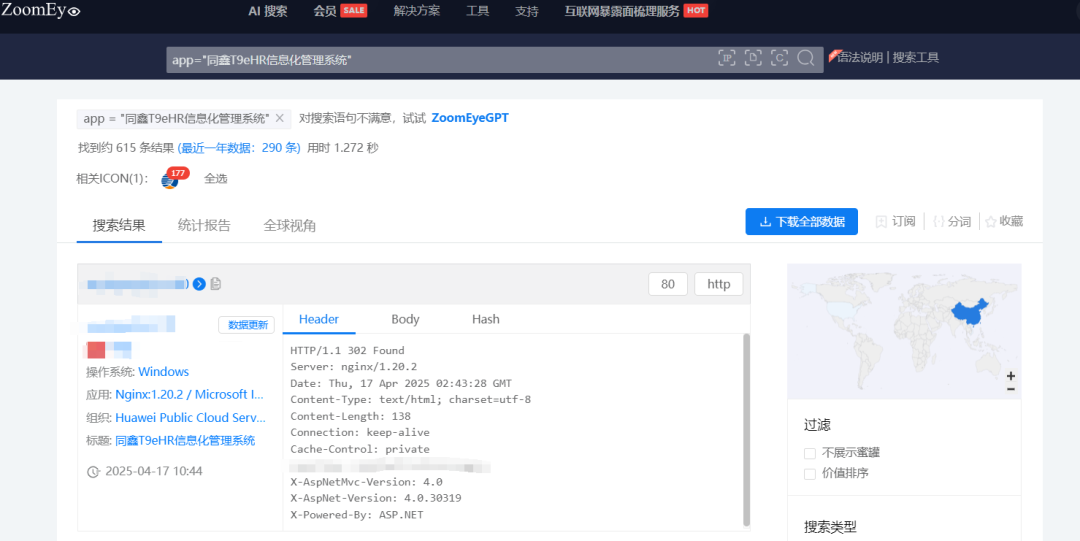Open AI 搜索 menu
Viewport: 1080px width, 541px height.
268,11
